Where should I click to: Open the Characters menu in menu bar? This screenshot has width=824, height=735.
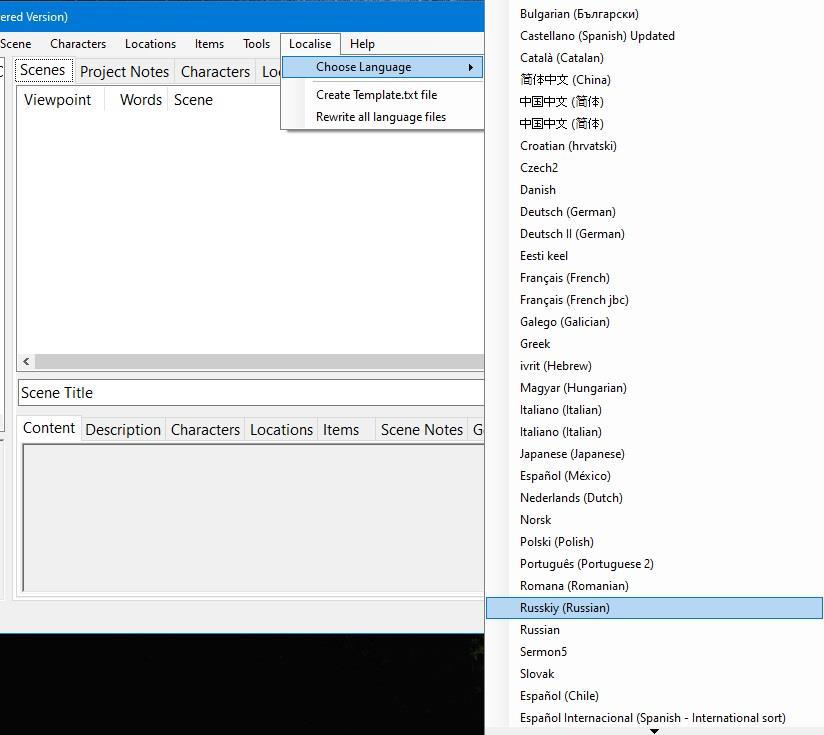[78, 44]
